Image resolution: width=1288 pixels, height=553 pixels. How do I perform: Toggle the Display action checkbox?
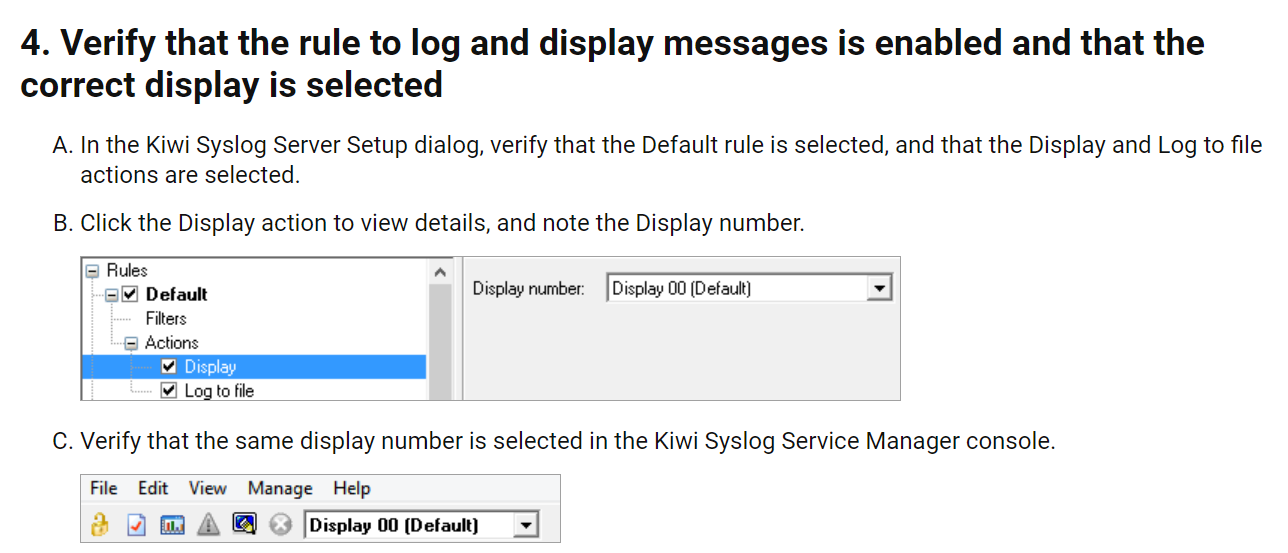tap(169, 367)
